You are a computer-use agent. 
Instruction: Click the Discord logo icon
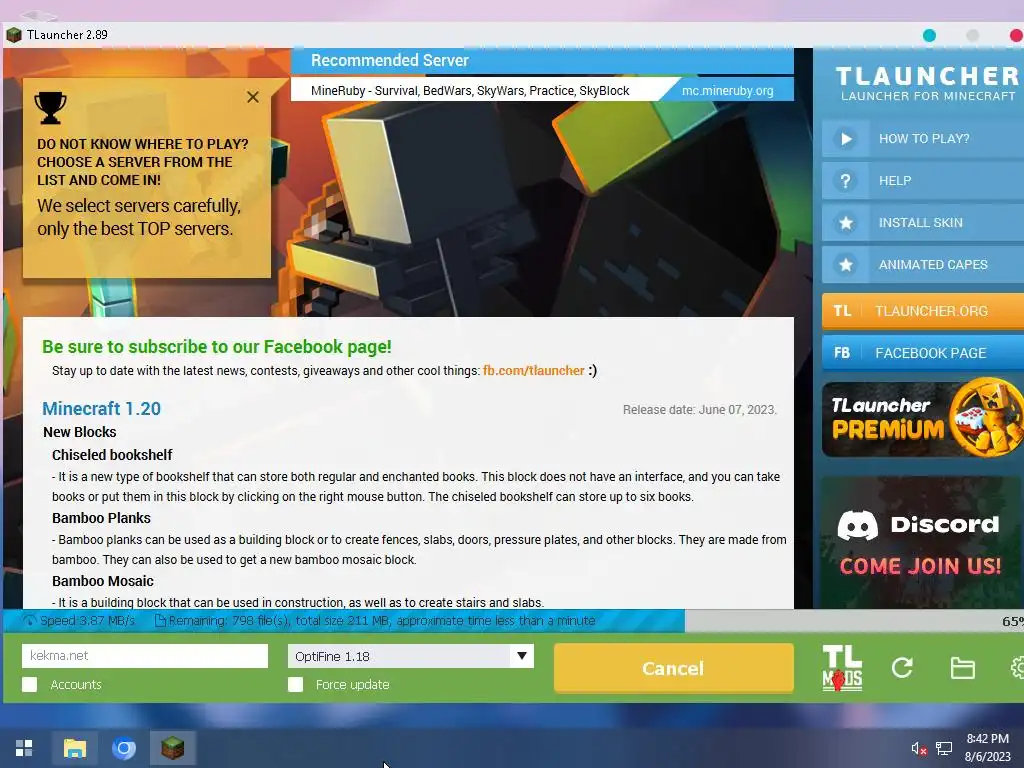coord(857,524)
